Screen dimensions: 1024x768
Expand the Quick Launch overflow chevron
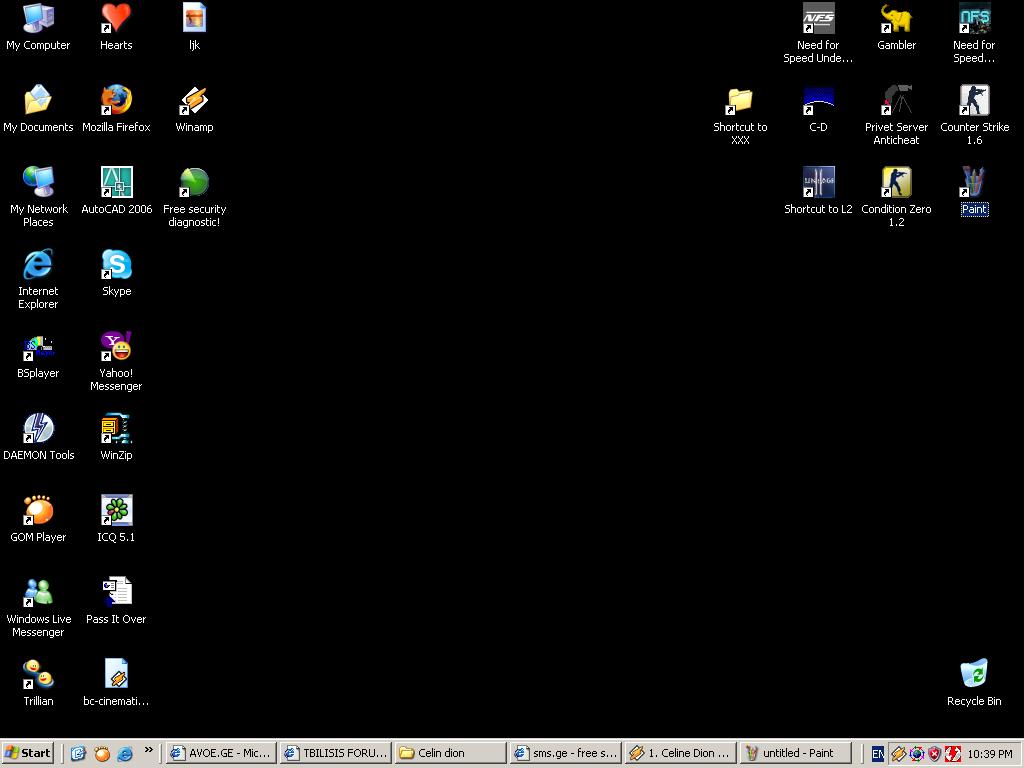tap(149, 750)
